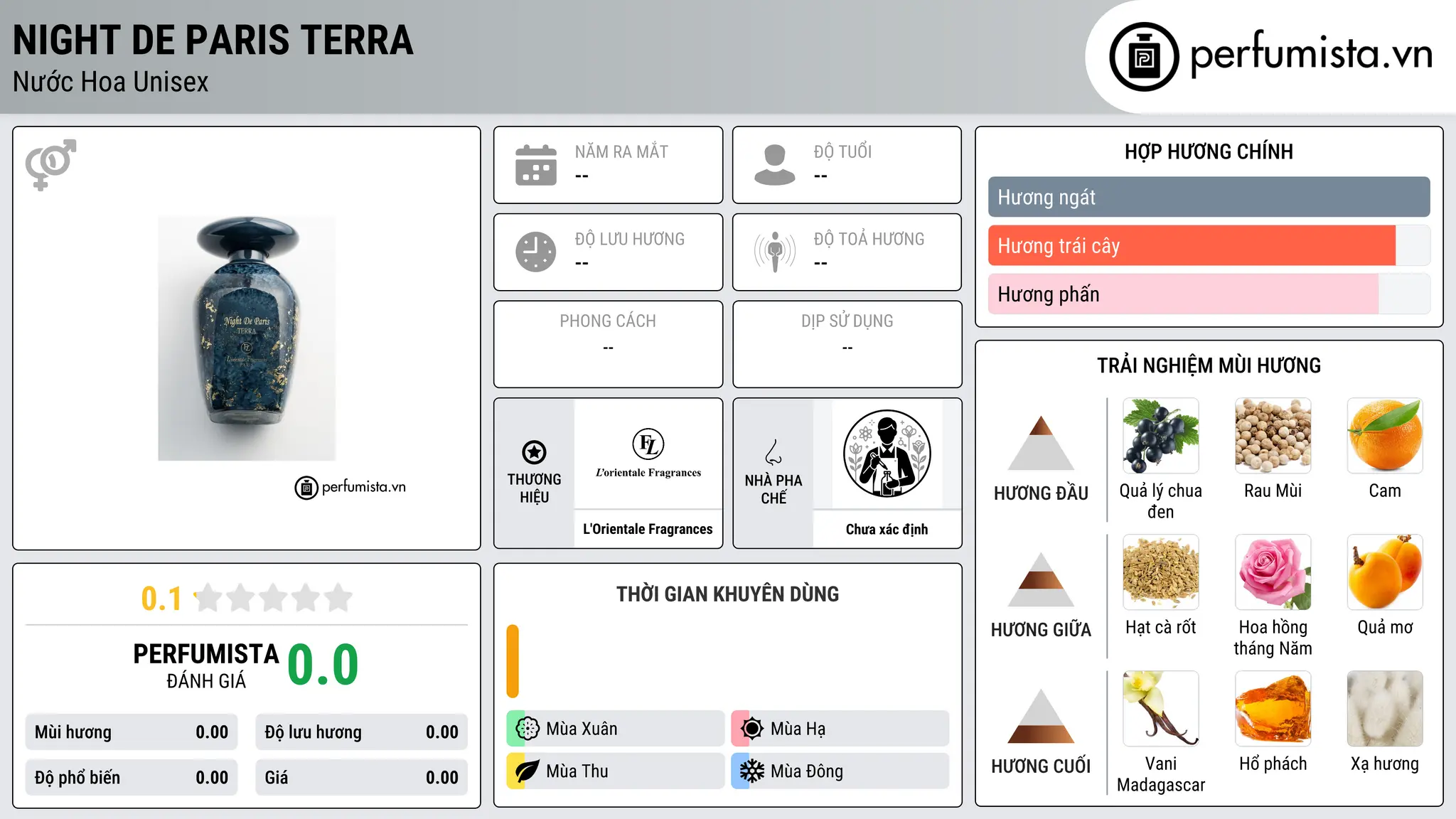Click the five-star rating row
The image size is (1456, 819).
click(x=274, y=598)
